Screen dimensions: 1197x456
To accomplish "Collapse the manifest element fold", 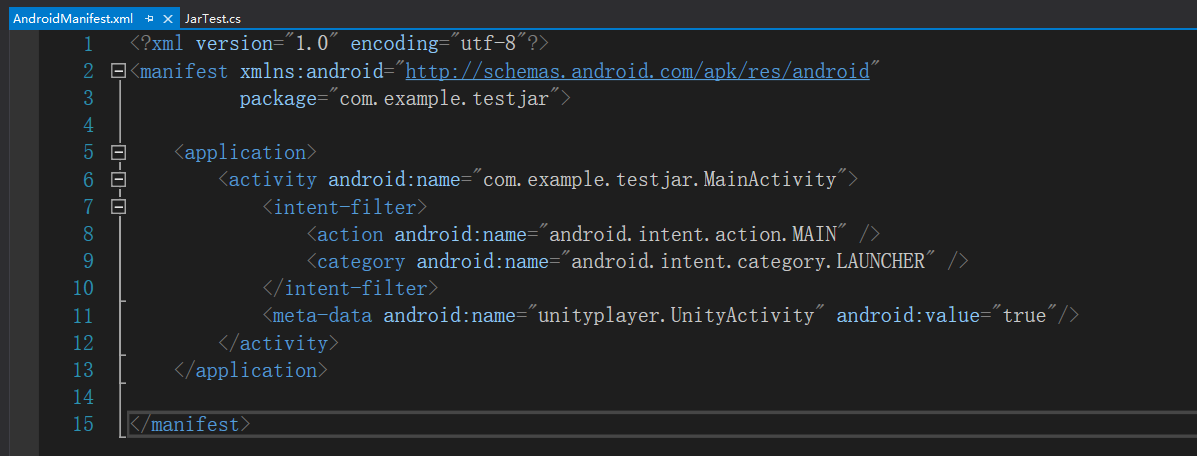I will [118, 71].
